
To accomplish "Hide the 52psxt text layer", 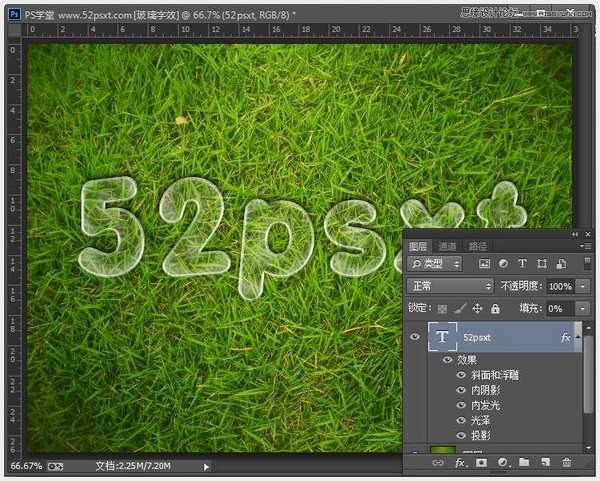I will [416, 338].
